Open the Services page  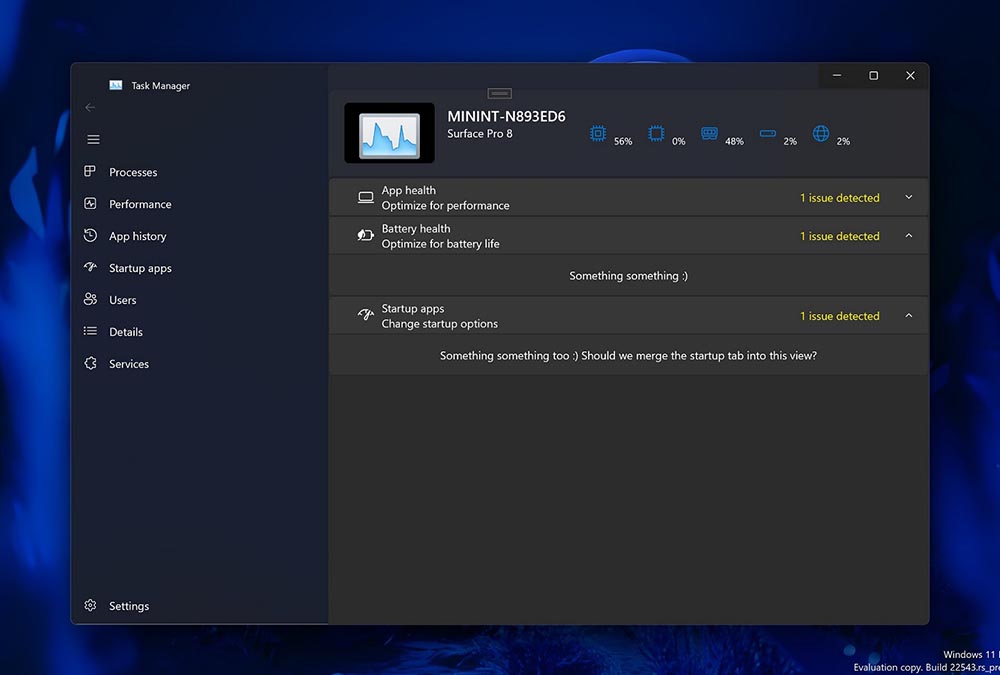point(128,364)
